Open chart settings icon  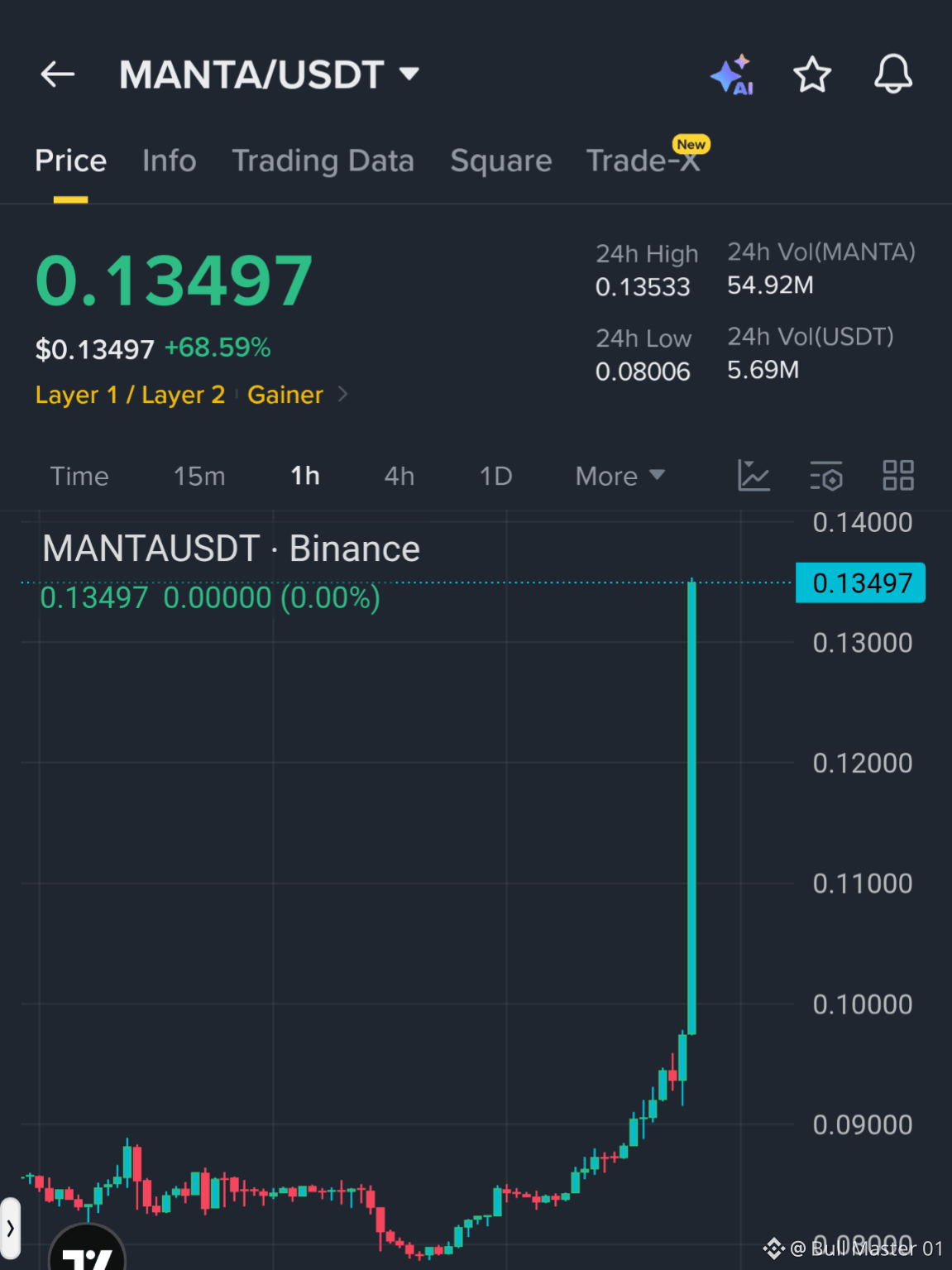click(826, 476)
